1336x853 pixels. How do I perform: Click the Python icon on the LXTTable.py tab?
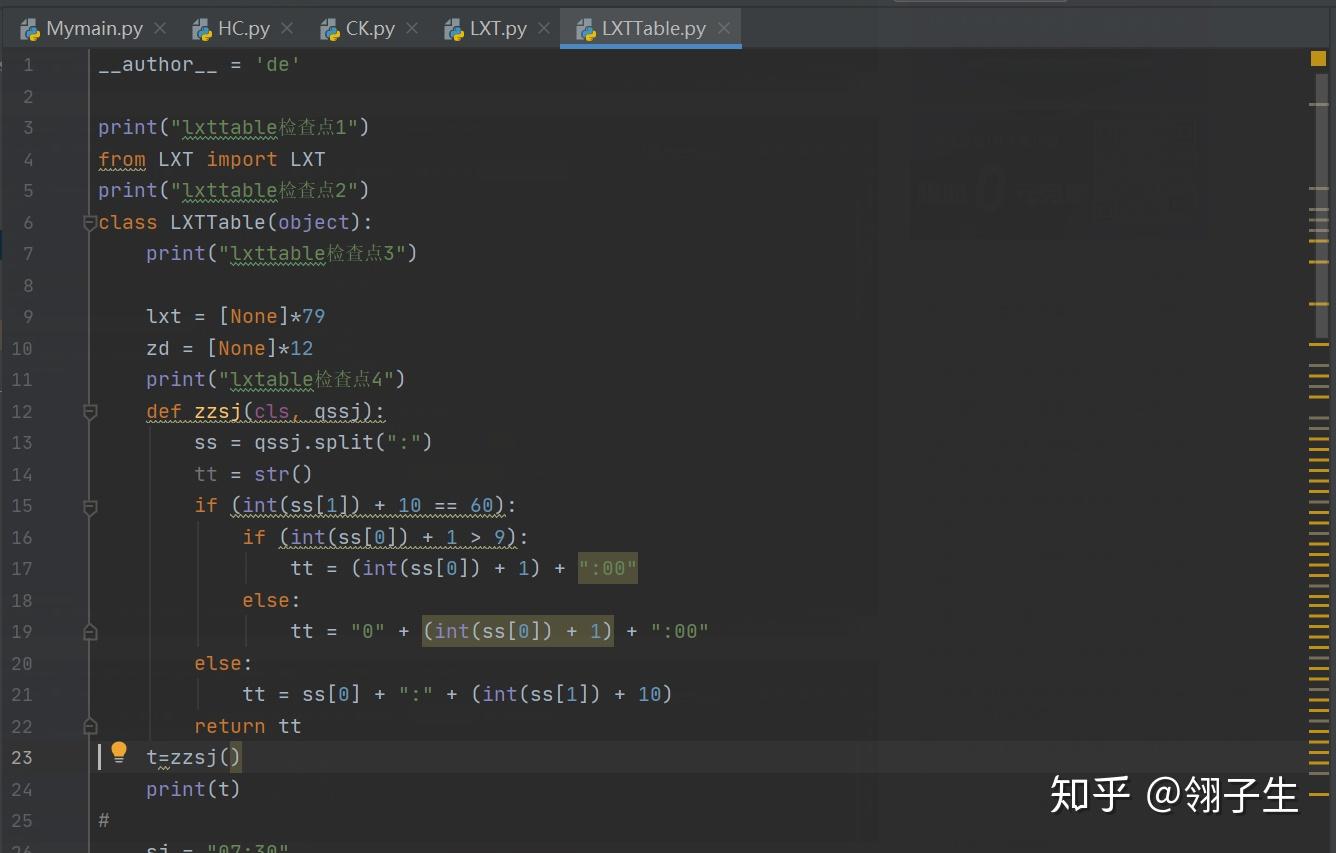pos(585,29)
